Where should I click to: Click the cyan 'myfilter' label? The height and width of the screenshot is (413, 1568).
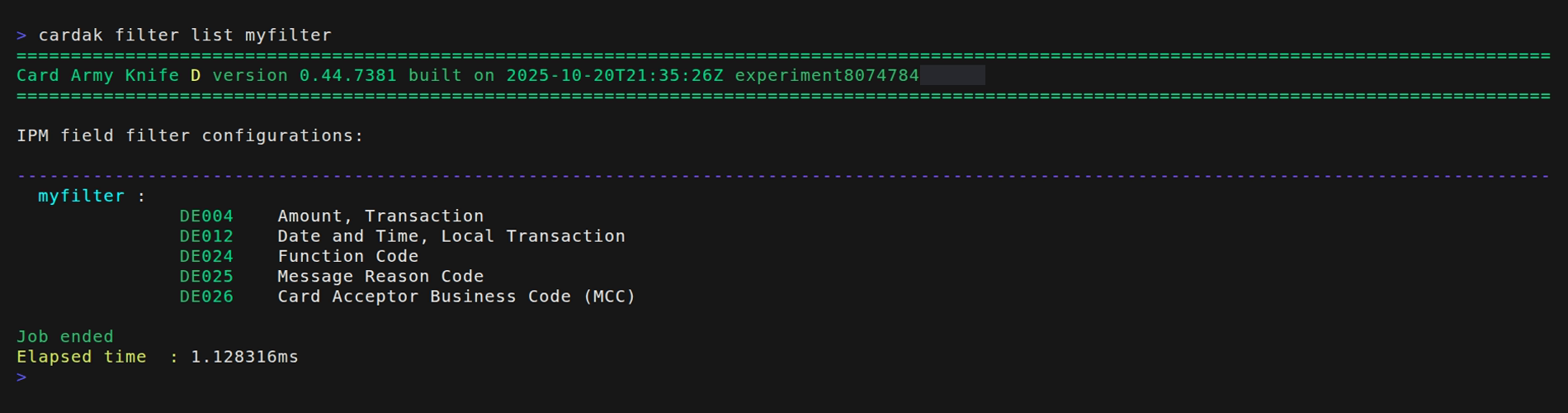tap(81, 197)
